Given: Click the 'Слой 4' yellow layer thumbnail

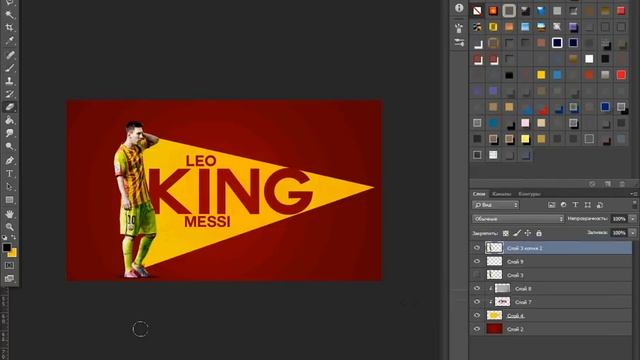Looking at the screenshot, I should (494, 315).
